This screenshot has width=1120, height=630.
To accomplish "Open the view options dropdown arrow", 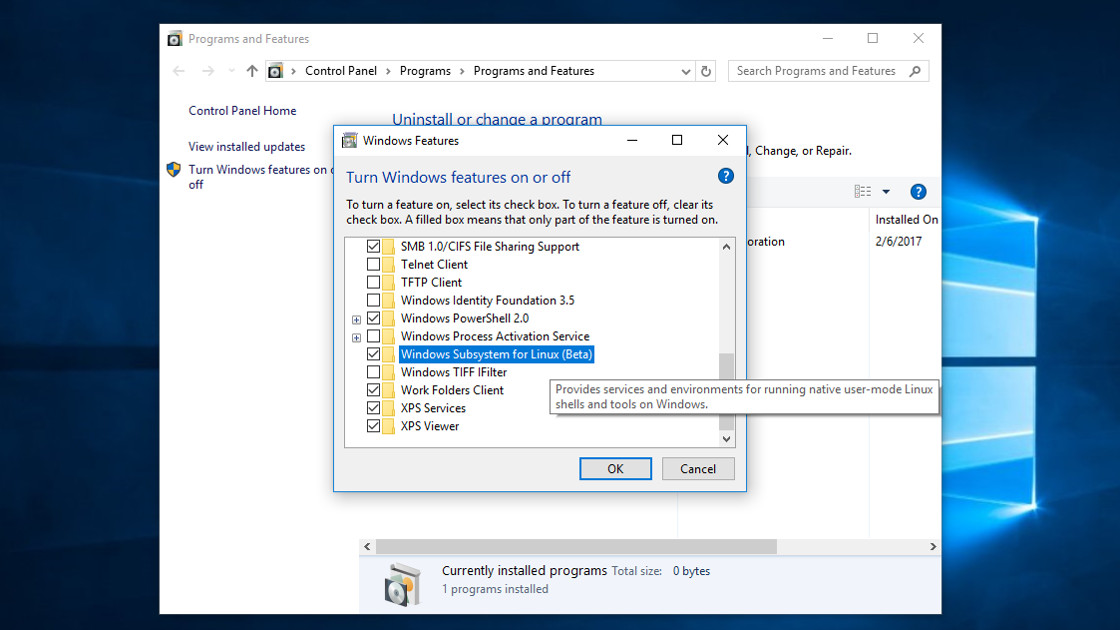I will coord(886,191).
